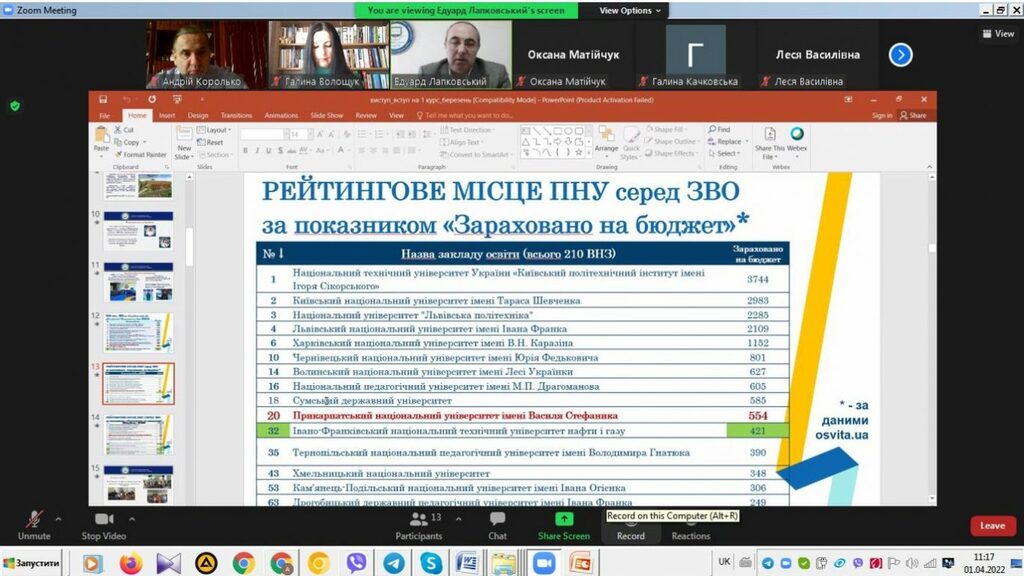Open the Zoom Chat panel
The image size is (1024, 576).
(497, 524)
